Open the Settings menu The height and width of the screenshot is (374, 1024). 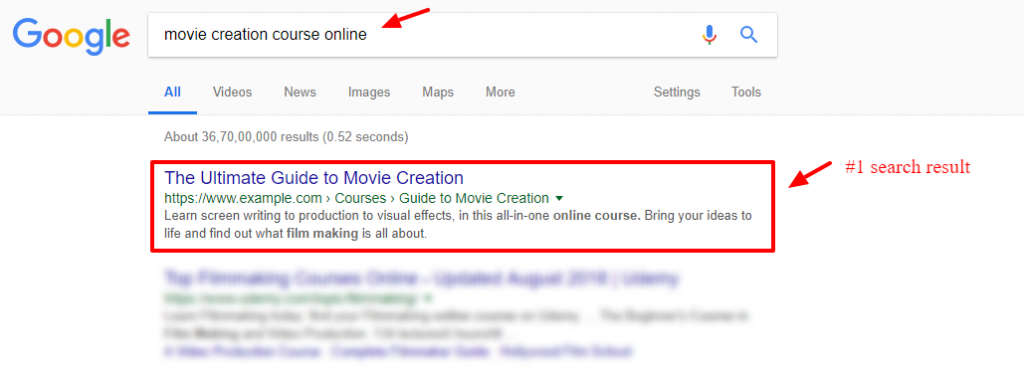click(677, 92)
